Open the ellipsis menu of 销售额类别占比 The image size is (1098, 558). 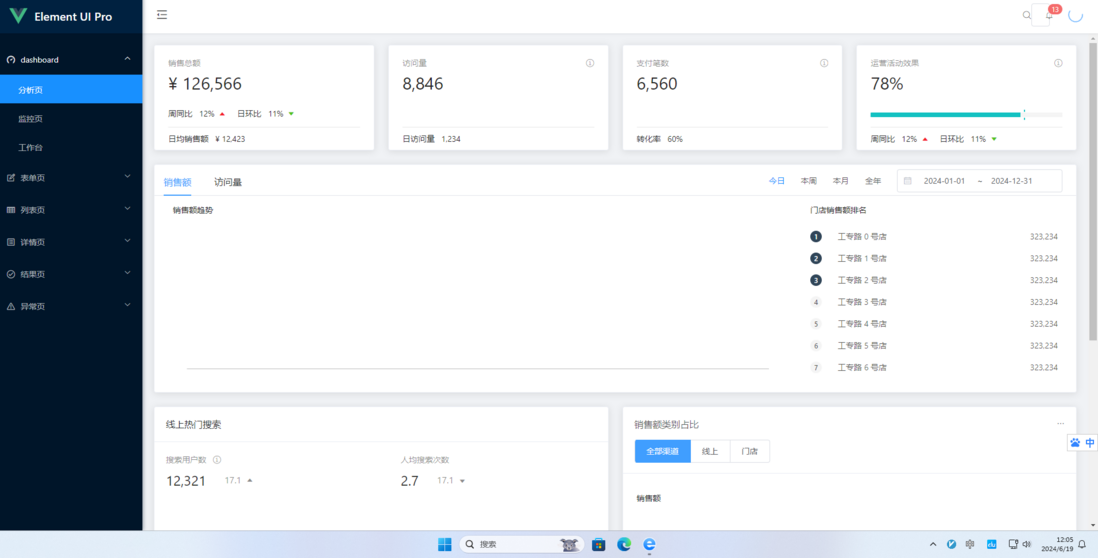[1060, 424]
